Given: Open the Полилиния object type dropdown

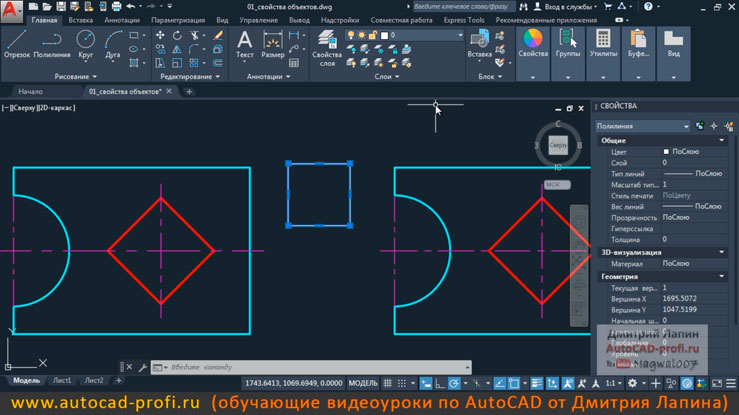Looking at the screenshot, I should point(642,126).
